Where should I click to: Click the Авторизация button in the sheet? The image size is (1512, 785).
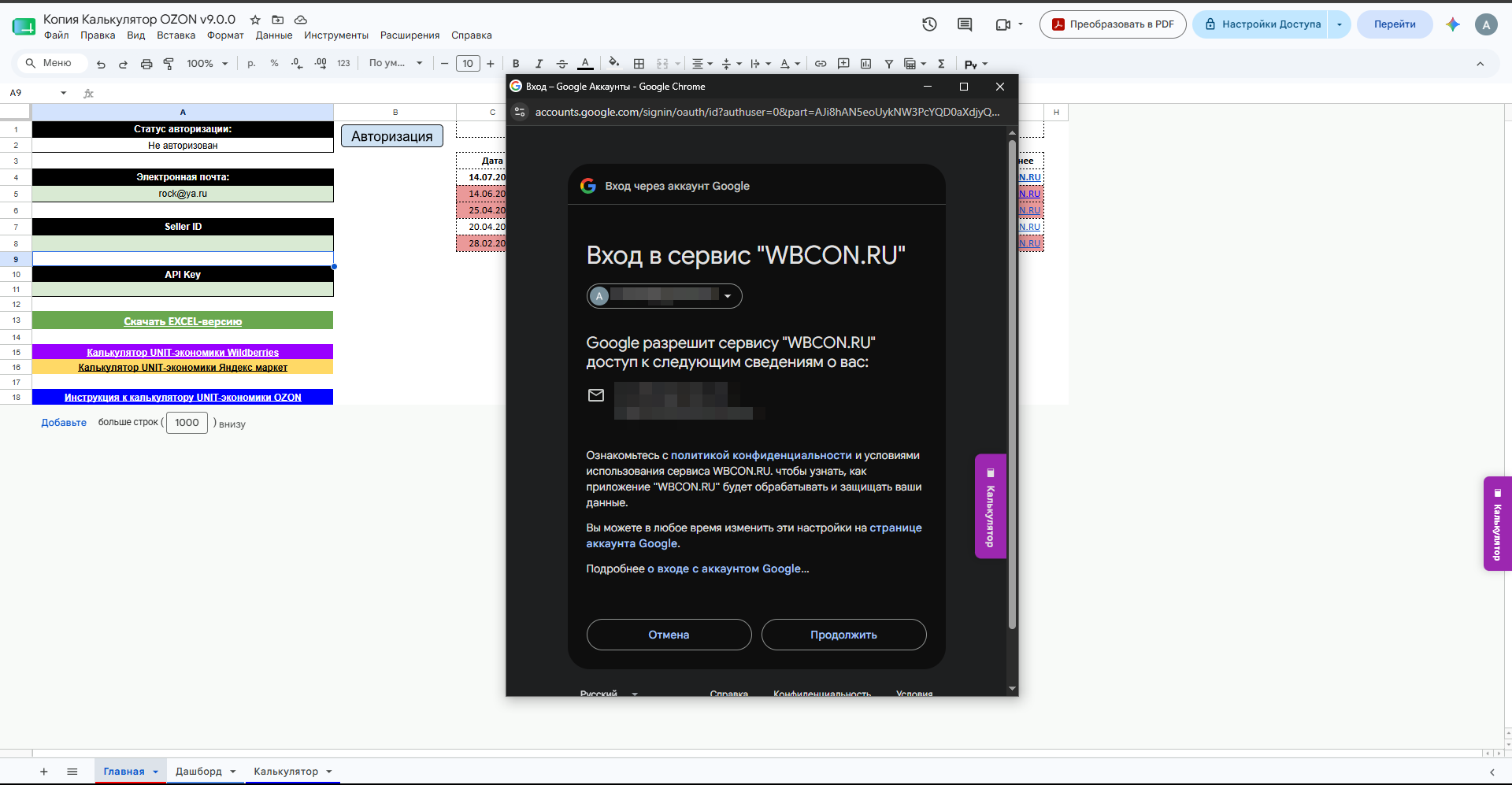coord(392,136)
